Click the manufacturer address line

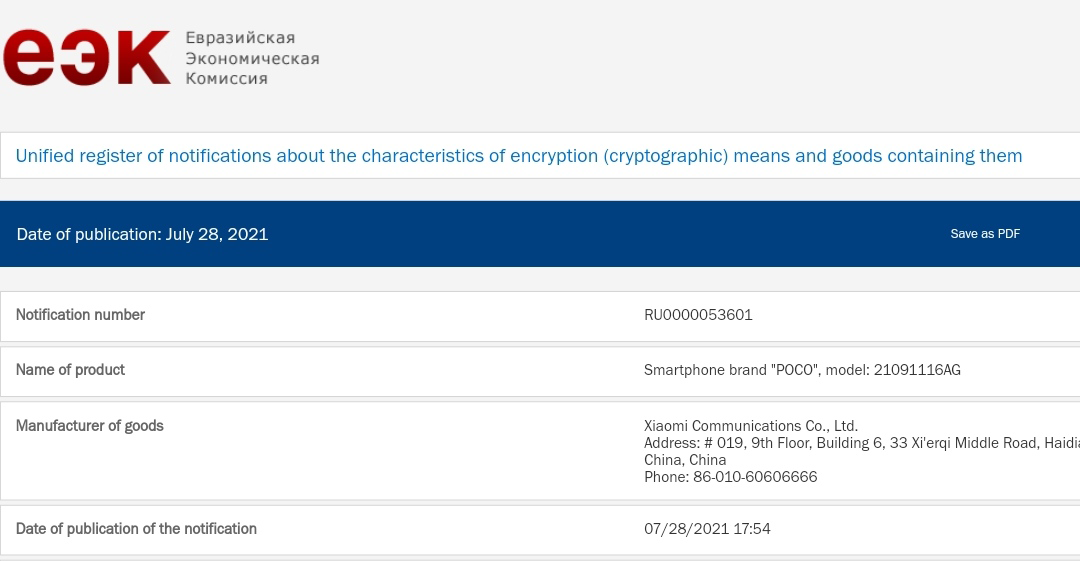[860, 443]
